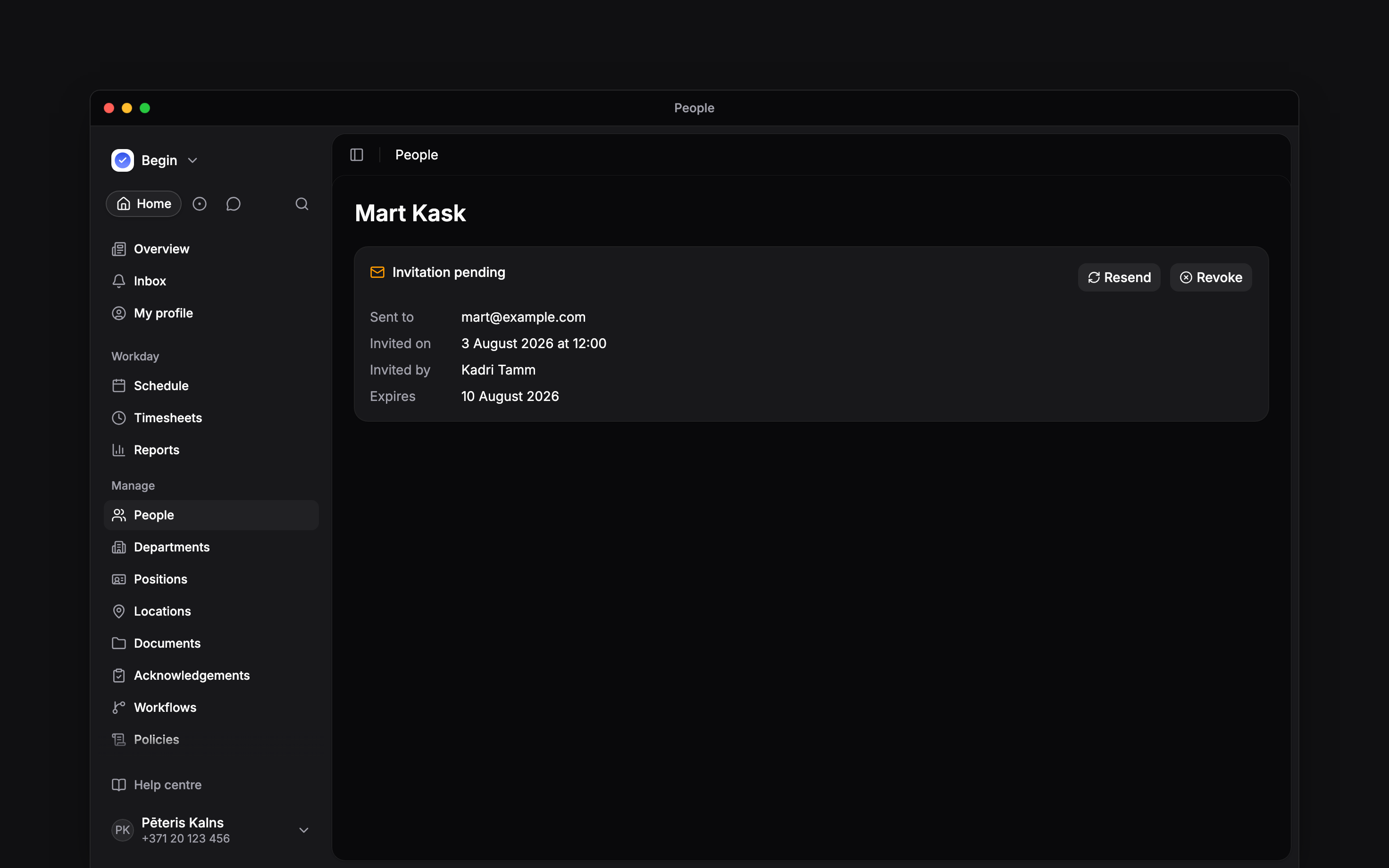Toggle the sidebar panel icon
The width and height of the screenshot is (1389, 868).
[x=356, y=155]
